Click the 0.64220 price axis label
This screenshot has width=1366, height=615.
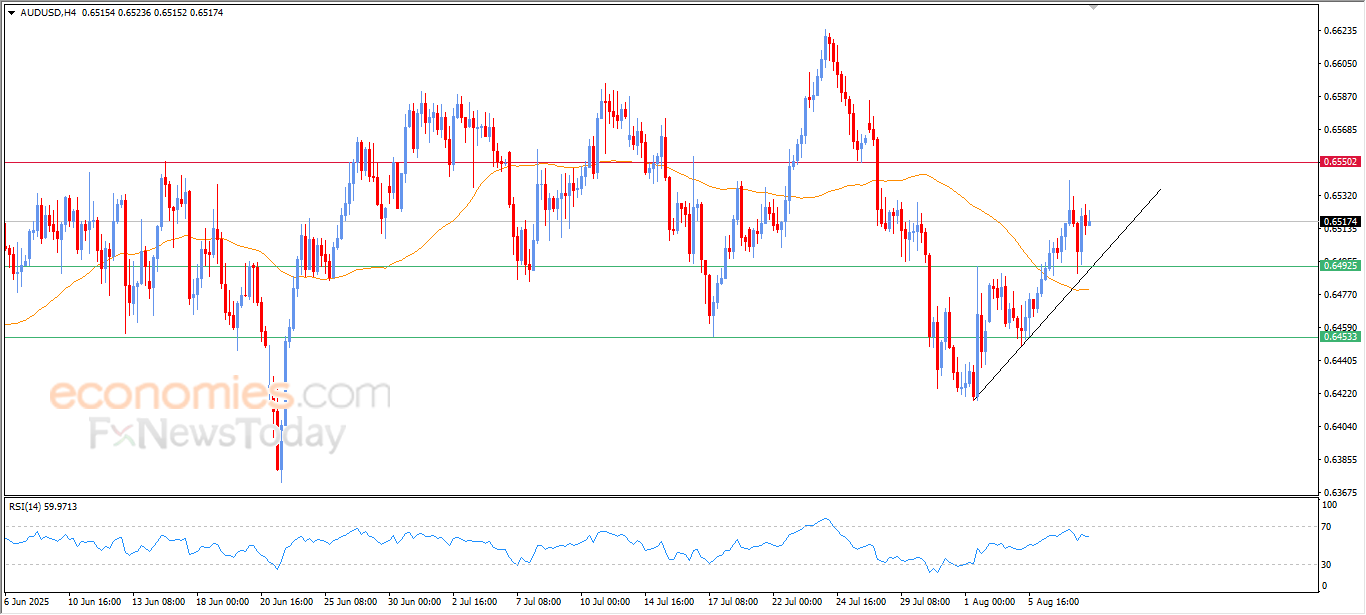(1339, 394)
